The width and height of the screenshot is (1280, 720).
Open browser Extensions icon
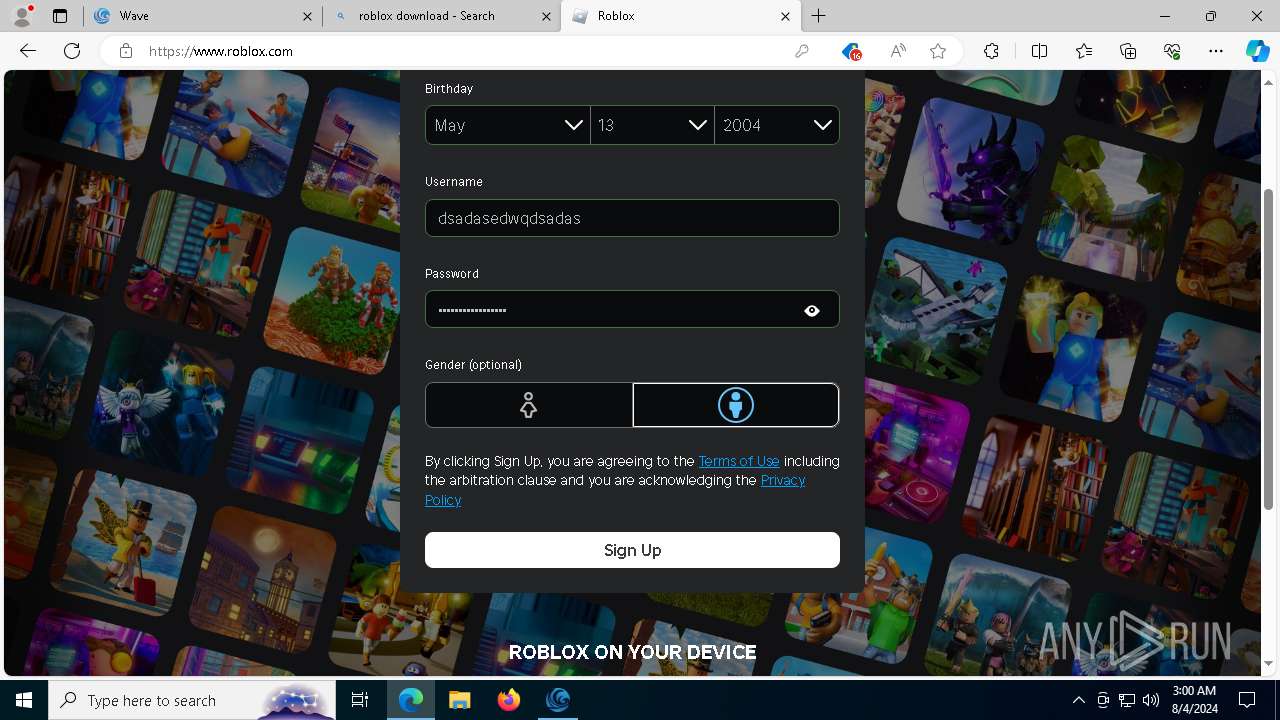pyautogui.click(x=991, y=51)
